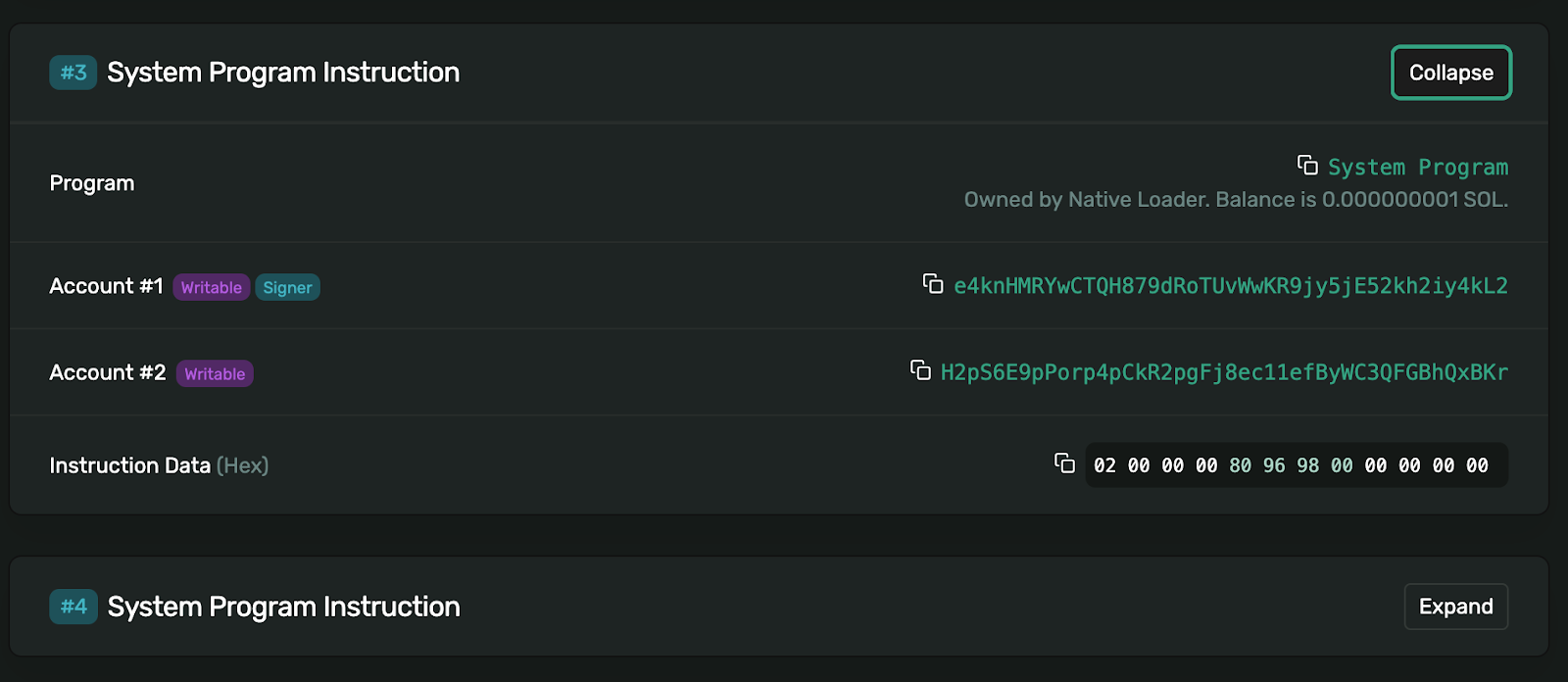
Task: Expand instruction #4 details
Action: pyautogui.click(x=1455, y=607)
